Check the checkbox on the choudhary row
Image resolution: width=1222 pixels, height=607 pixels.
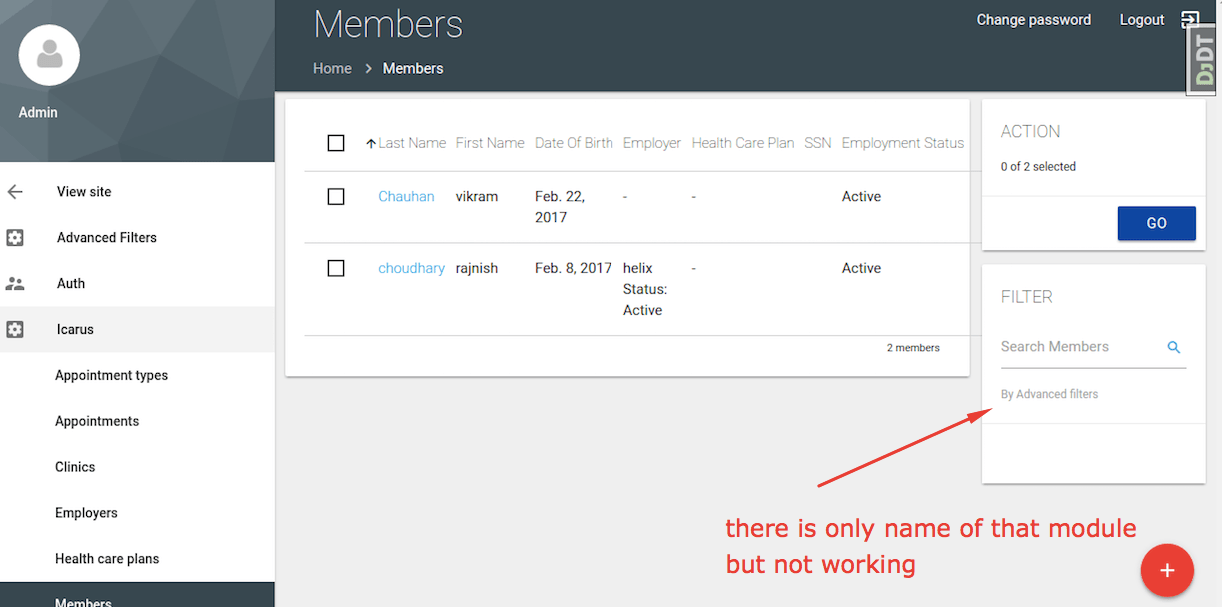tap(336, 268)
